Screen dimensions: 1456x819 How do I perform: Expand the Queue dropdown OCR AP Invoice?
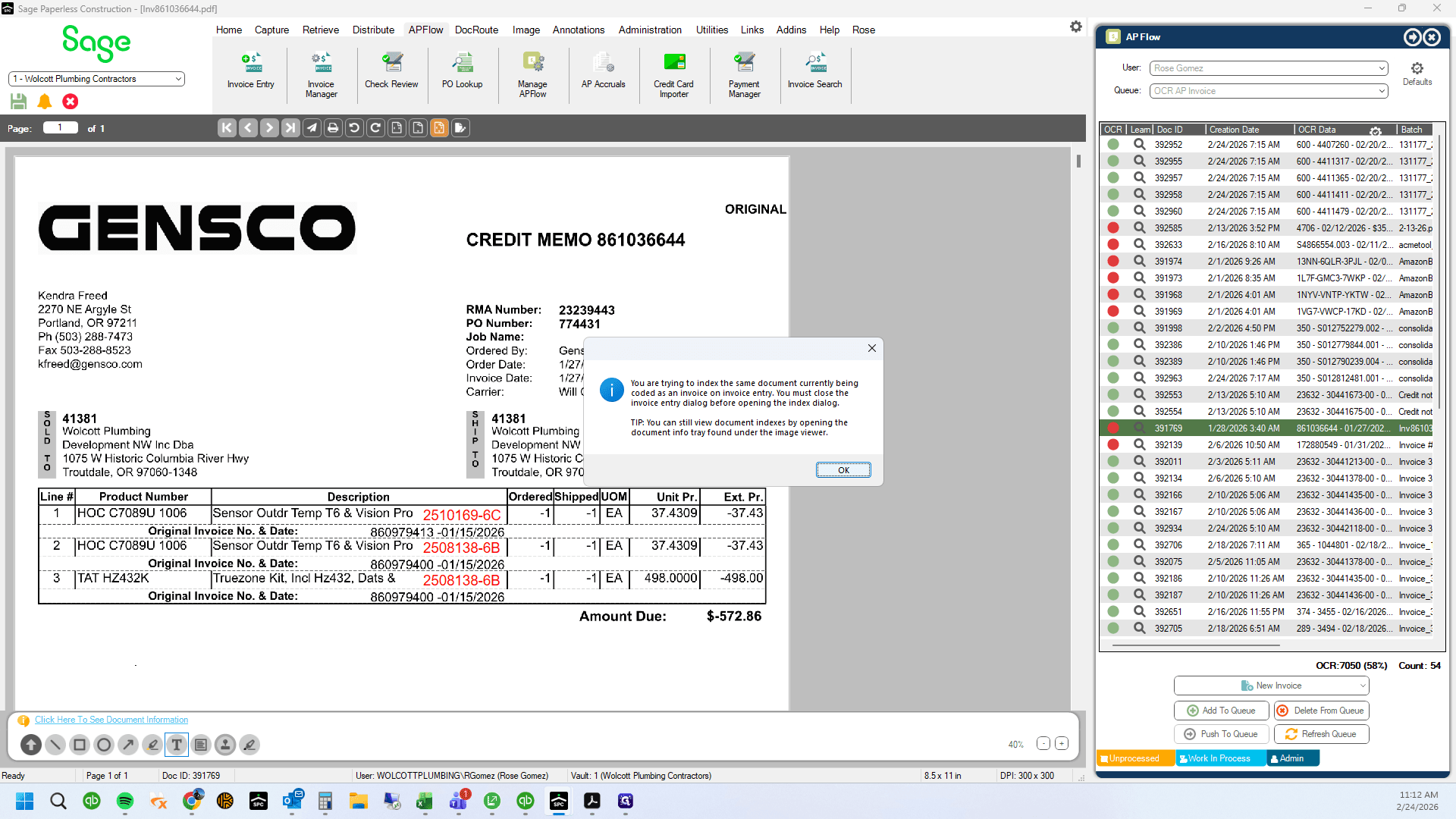pos(1382,91)
